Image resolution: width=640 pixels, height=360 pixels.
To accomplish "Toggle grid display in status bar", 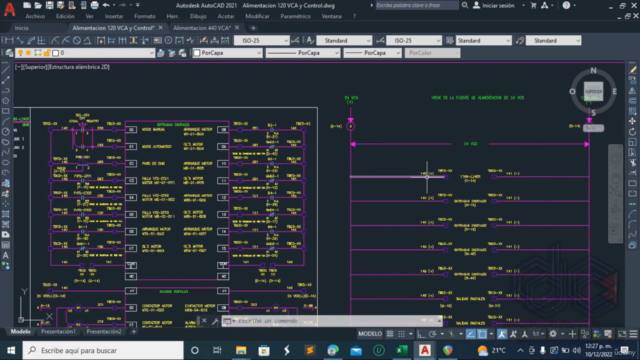I will (390, 334).
